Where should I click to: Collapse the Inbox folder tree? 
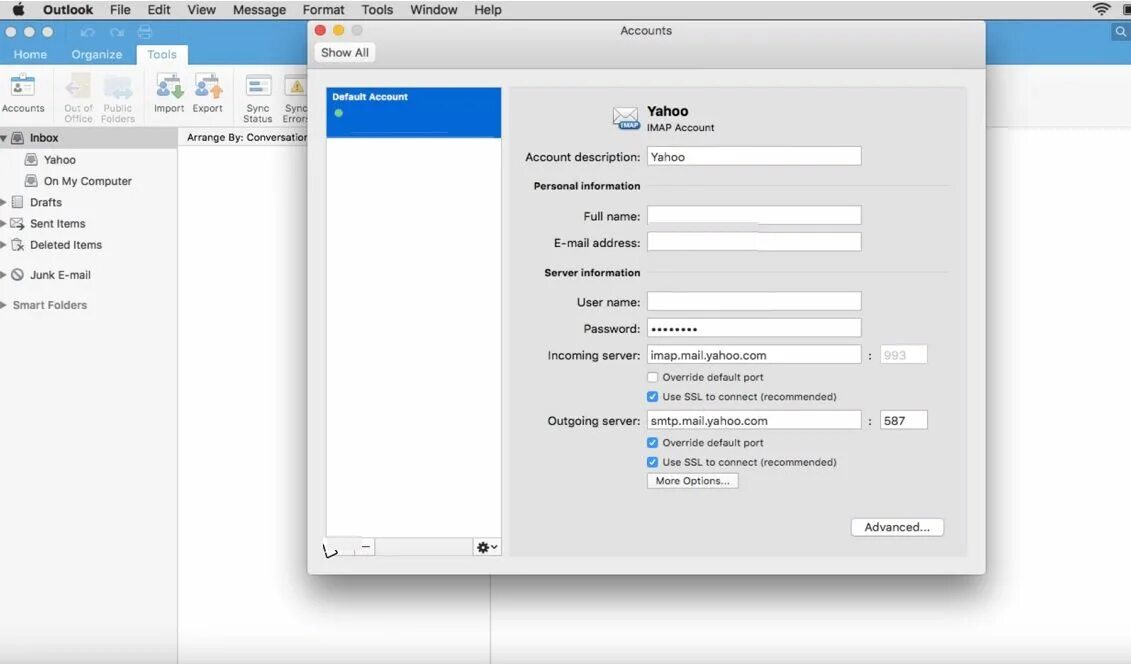click(x=4, y=138)
